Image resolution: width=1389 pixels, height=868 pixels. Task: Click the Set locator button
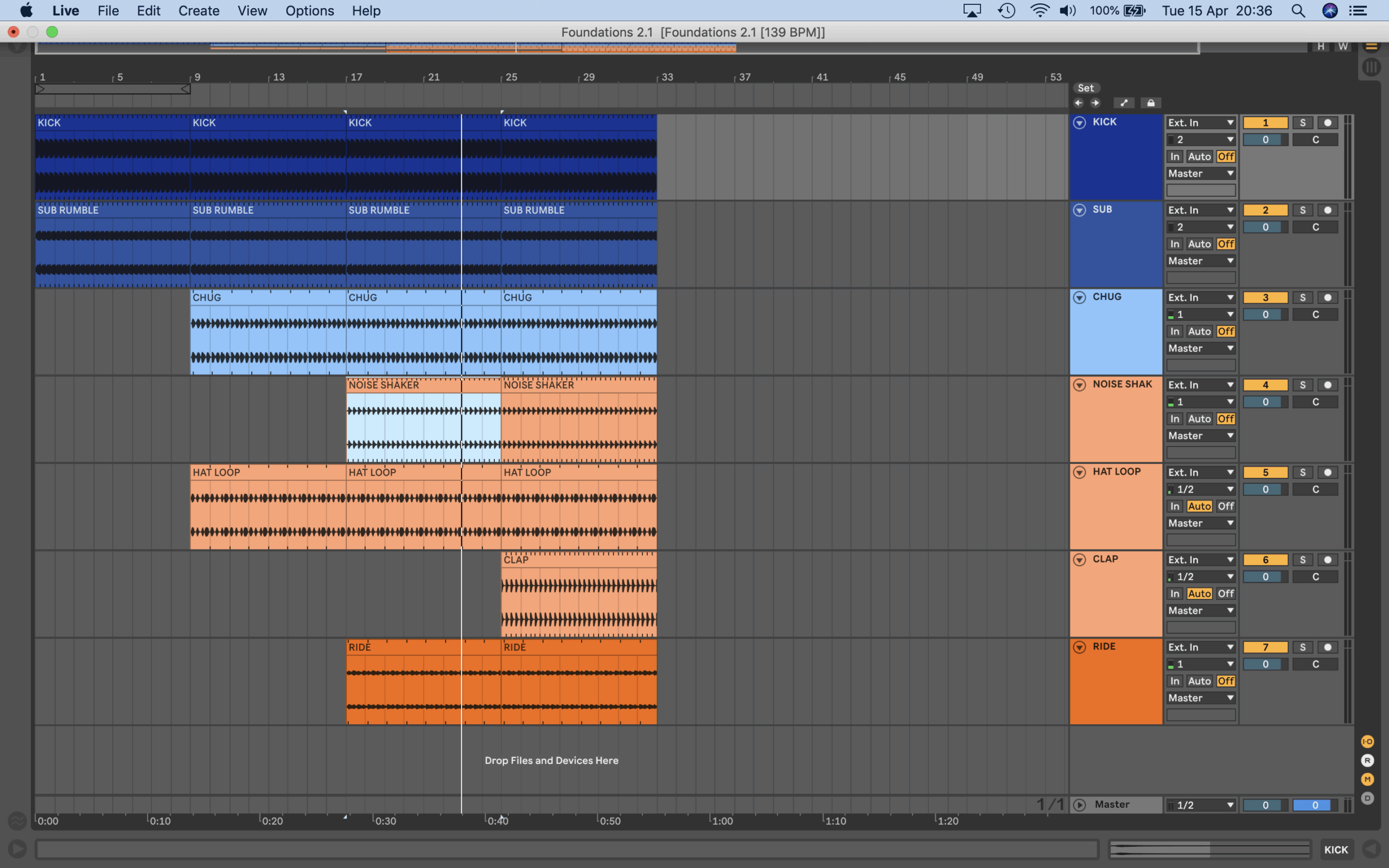tap(1085, 88)
